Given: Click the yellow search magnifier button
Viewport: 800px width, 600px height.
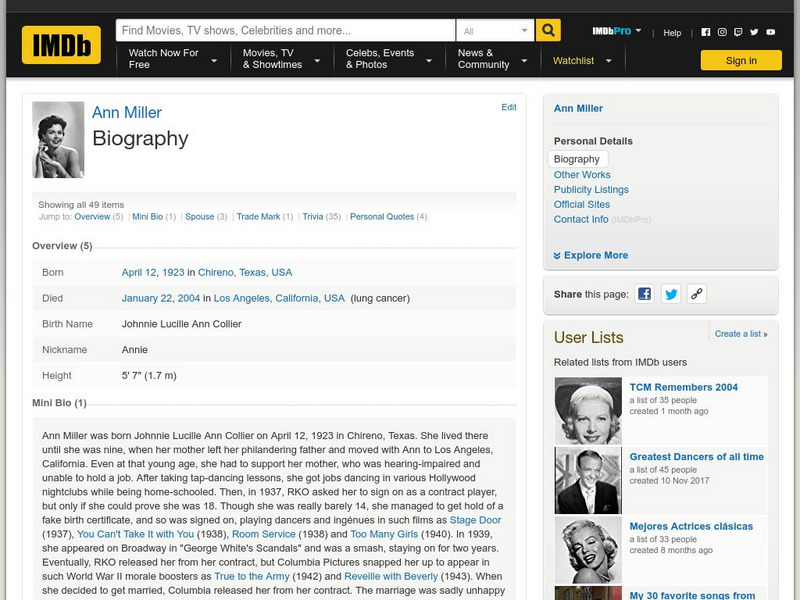Looking at the screenshot, I should coord(548,30).
